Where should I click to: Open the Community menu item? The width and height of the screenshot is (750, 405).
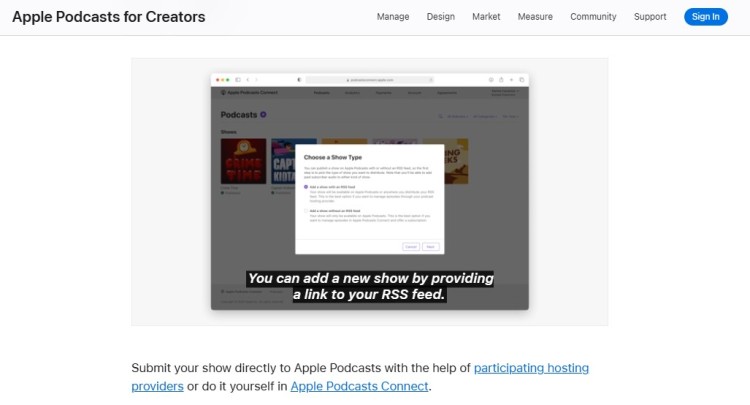(593, 17)
